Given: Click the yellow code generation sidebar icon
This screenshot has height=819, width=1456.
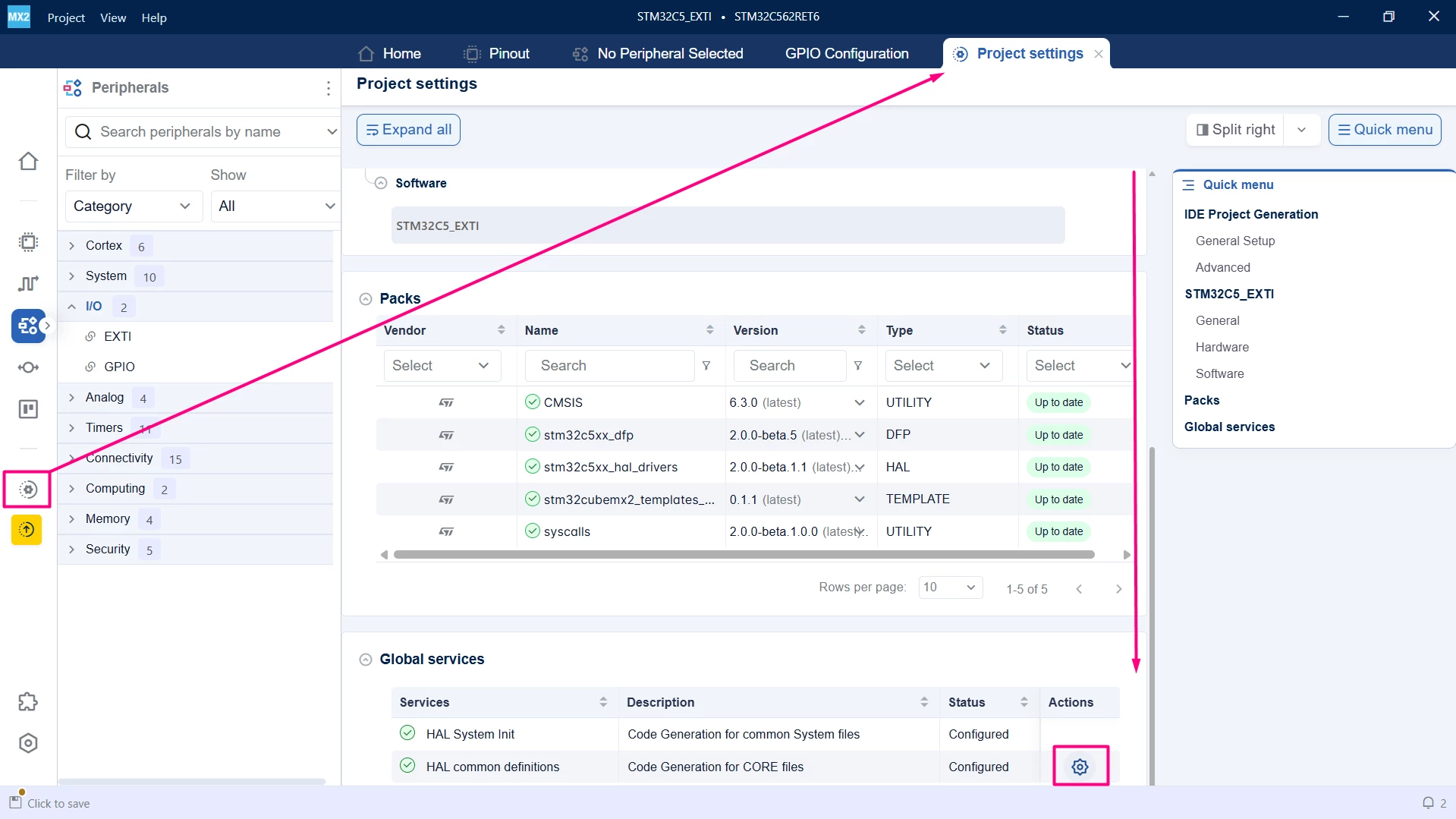Looking at the screenshot, I should (x=27, y=530).
